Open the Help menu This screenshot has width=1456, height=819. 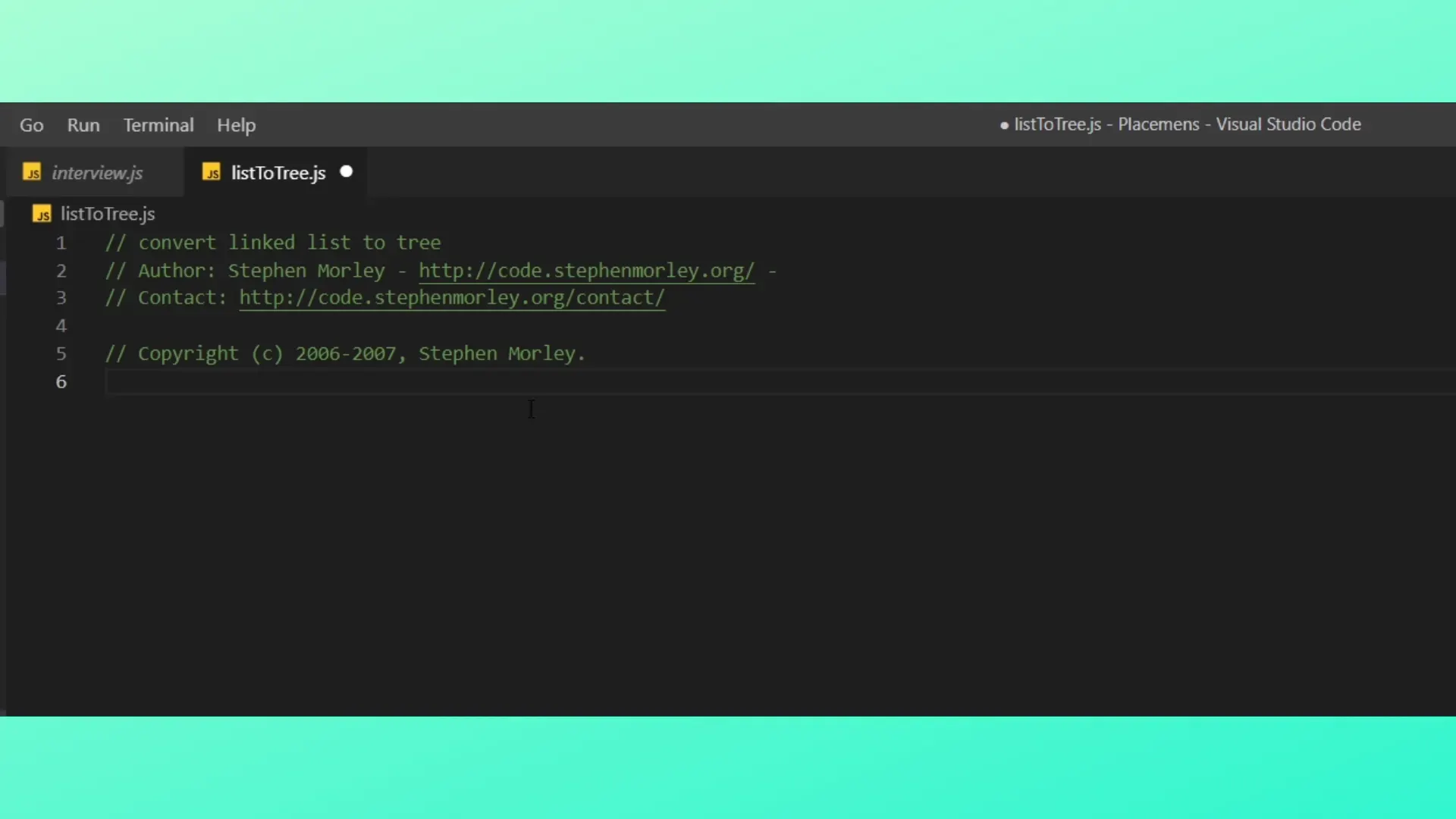[236, 125]
